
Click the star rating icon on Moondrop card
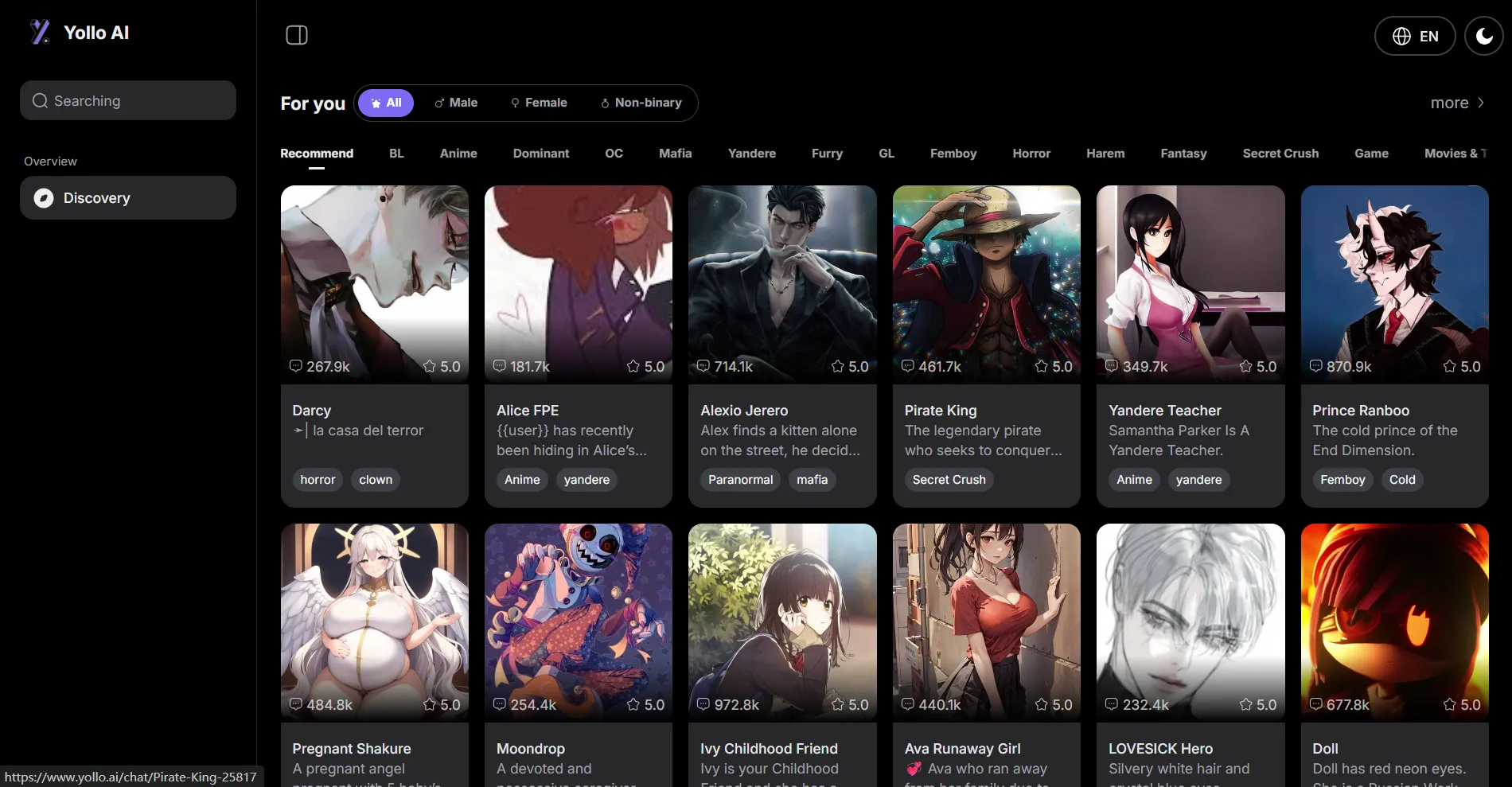tap(633, 704)
